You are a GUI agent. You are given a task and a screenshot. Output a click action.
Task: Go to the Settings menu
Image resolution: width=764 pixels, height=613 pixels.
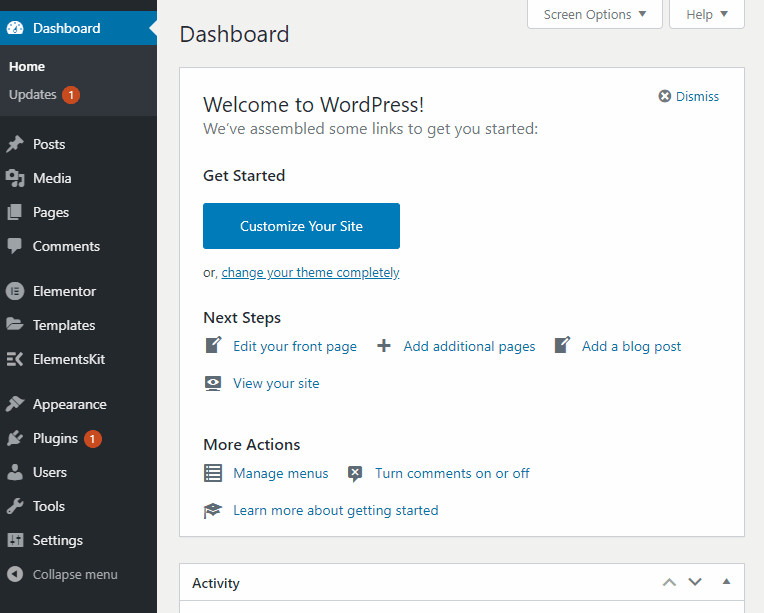click(x=57, y=540)
